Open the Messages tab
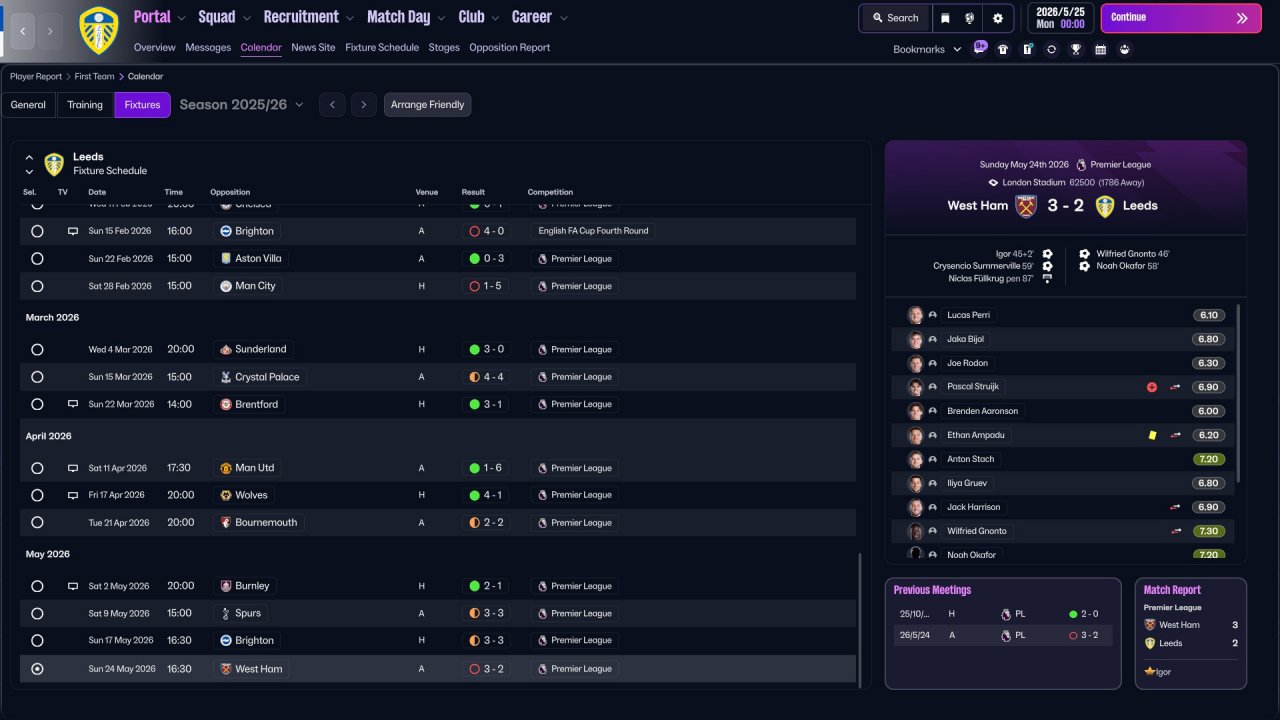The height and width of the screenshot is (720, 1280). point(208,47)
